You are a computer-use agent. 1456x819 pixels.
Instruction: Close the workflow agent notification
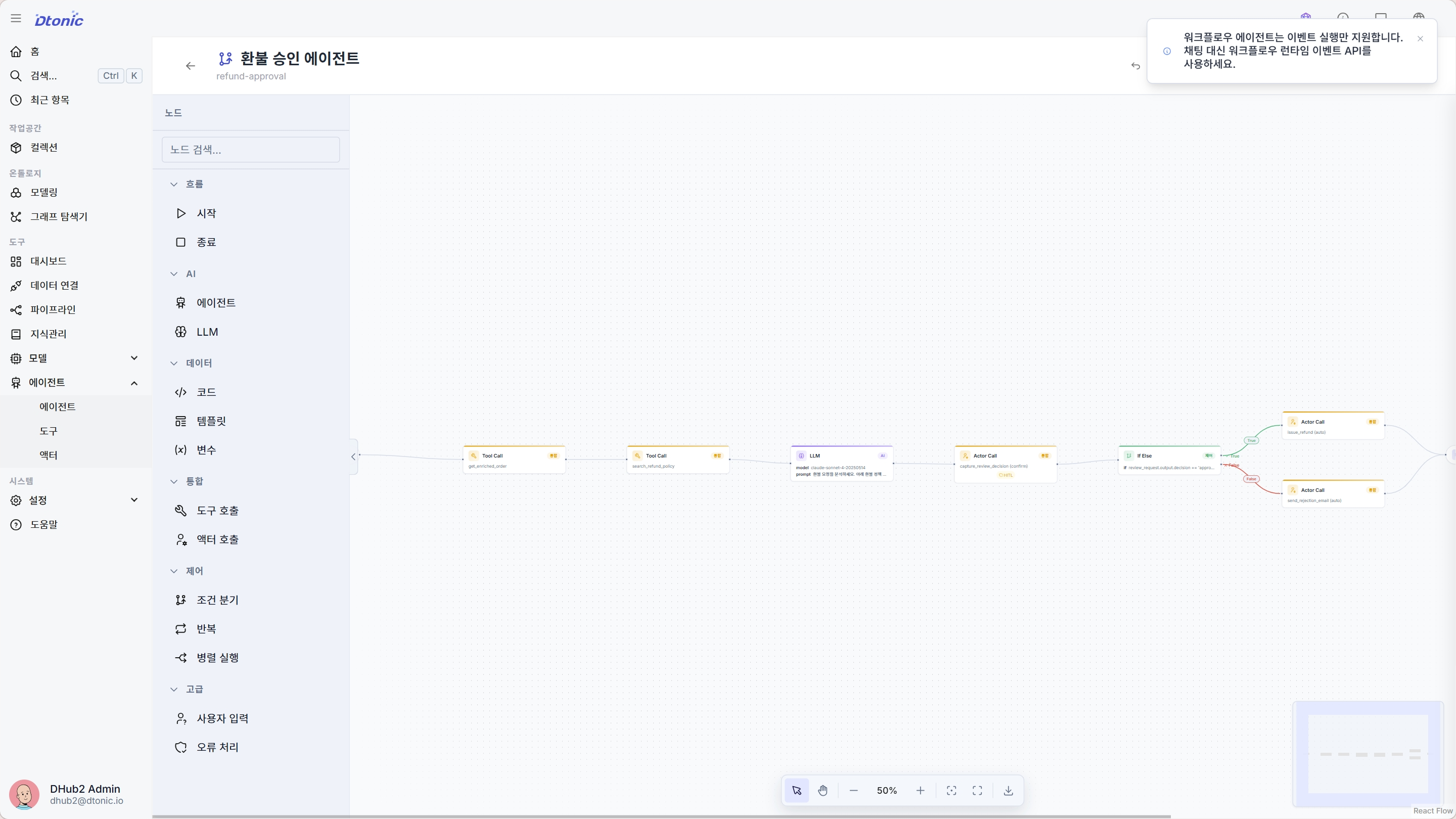pos(1420,38)
